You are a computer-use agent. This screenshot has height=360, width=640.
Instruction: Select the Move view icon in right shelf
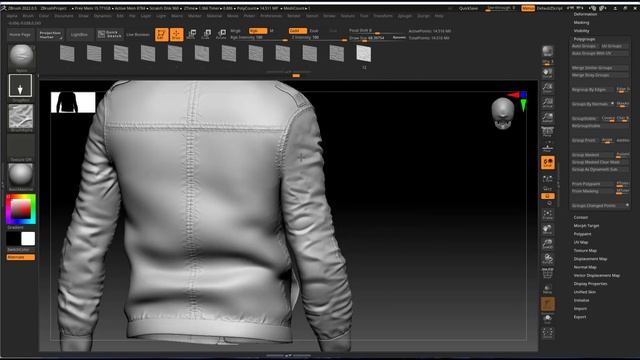point(547,229)
